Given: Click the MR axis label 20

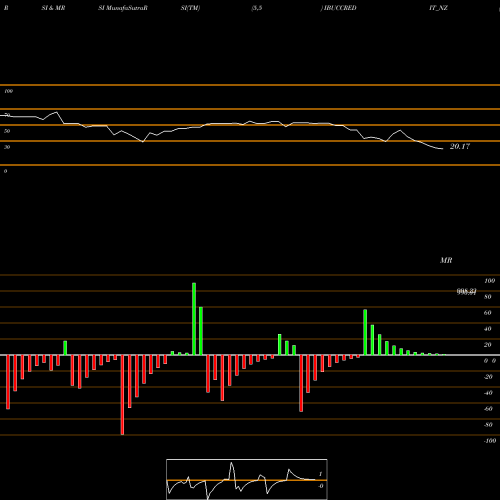Looking at the screenshot, I should click(x=487, y=345).
